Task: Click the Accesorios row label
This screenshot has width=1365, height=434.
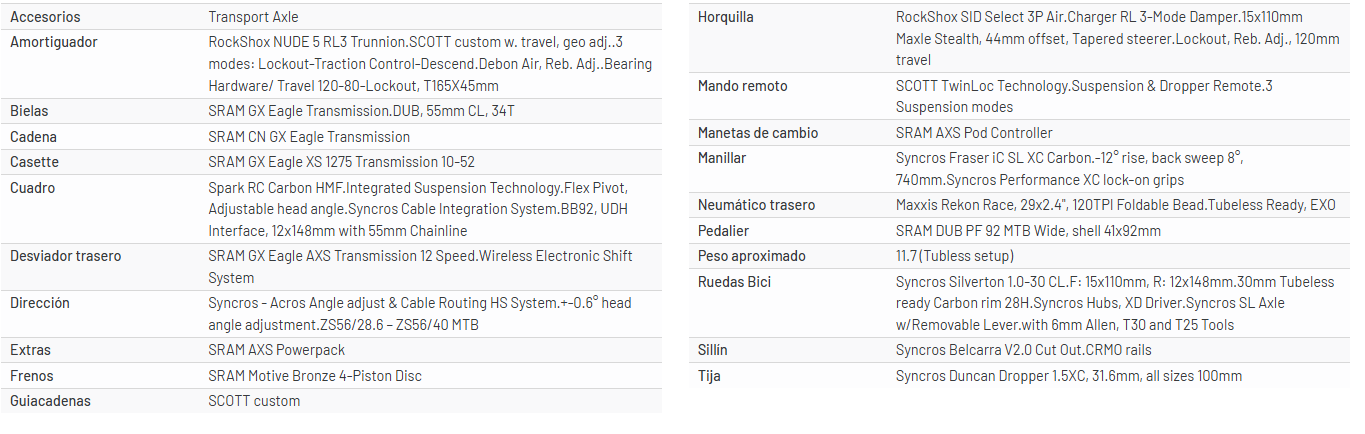Action: pos(45,17)
